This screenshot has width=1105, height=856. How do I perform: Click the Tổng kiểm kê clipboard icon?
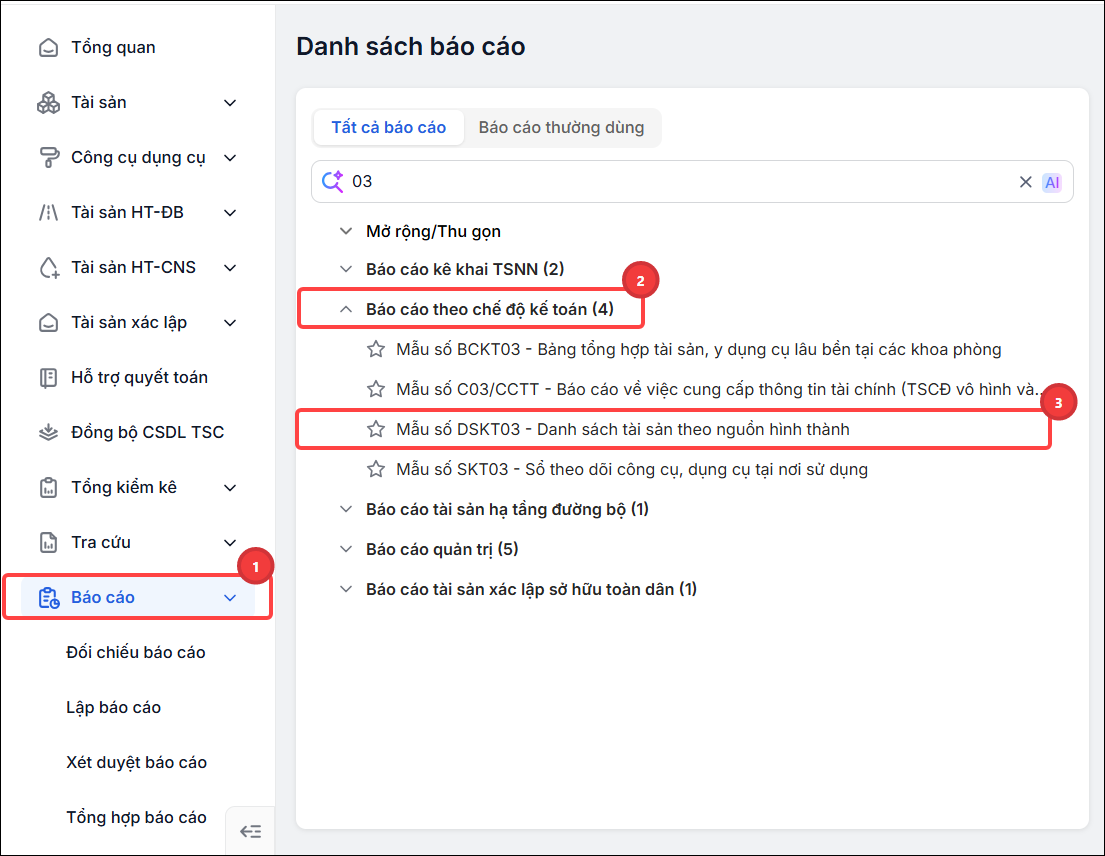[x=48, y=488]
